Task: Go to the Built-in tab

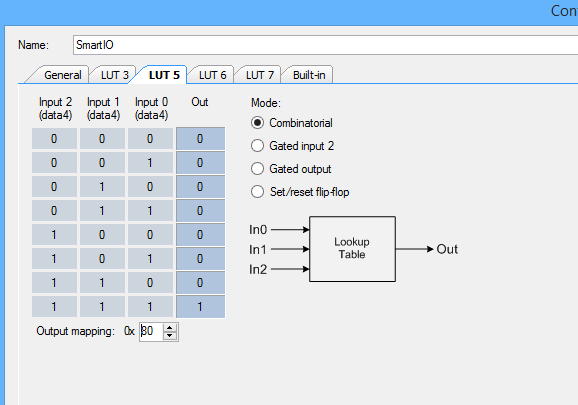Action: click(309, 75)
